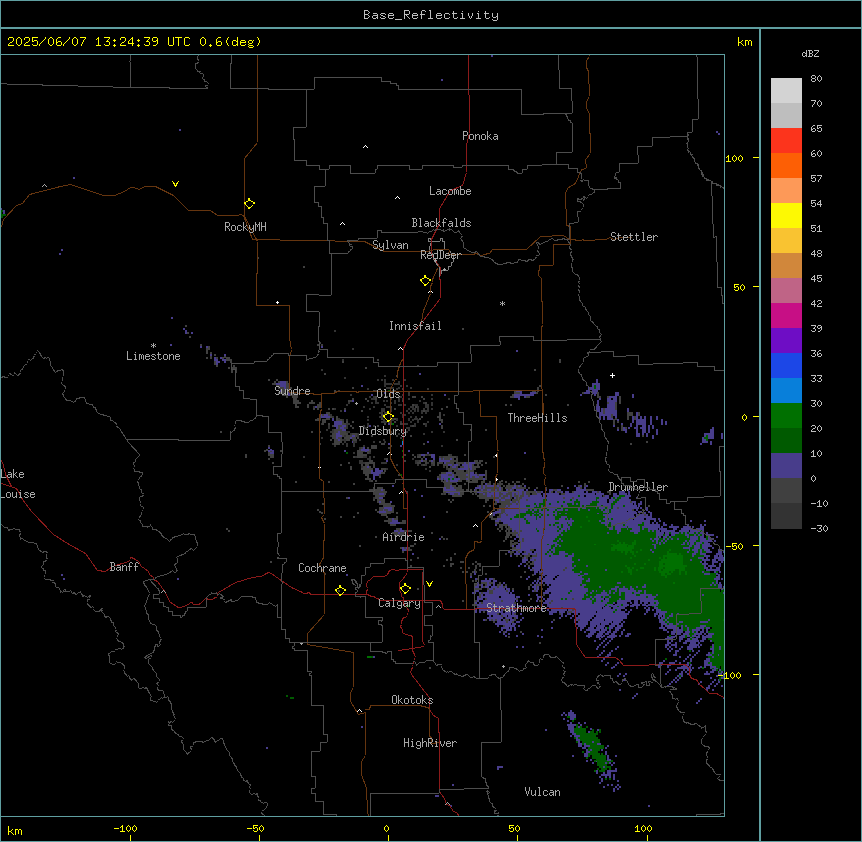The image size is (862, 842).
Task: Select the ThreeHills town label
Action: [x=537, y=418]
